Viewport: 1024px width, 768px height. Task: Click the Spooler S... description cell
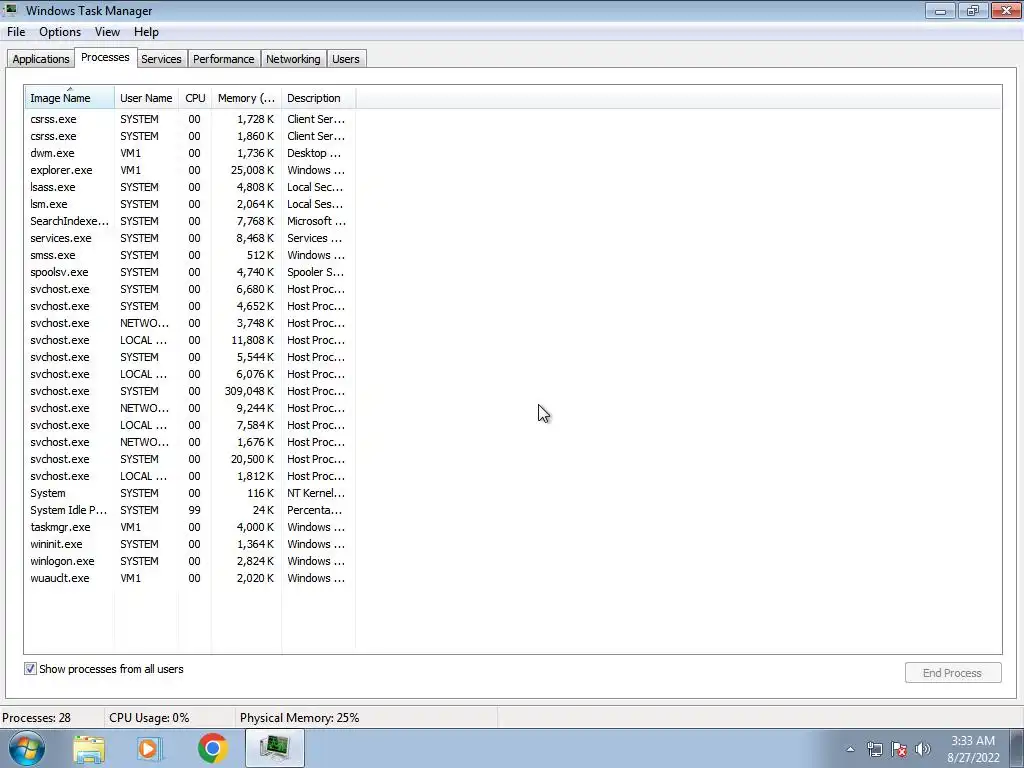[315, 272]
